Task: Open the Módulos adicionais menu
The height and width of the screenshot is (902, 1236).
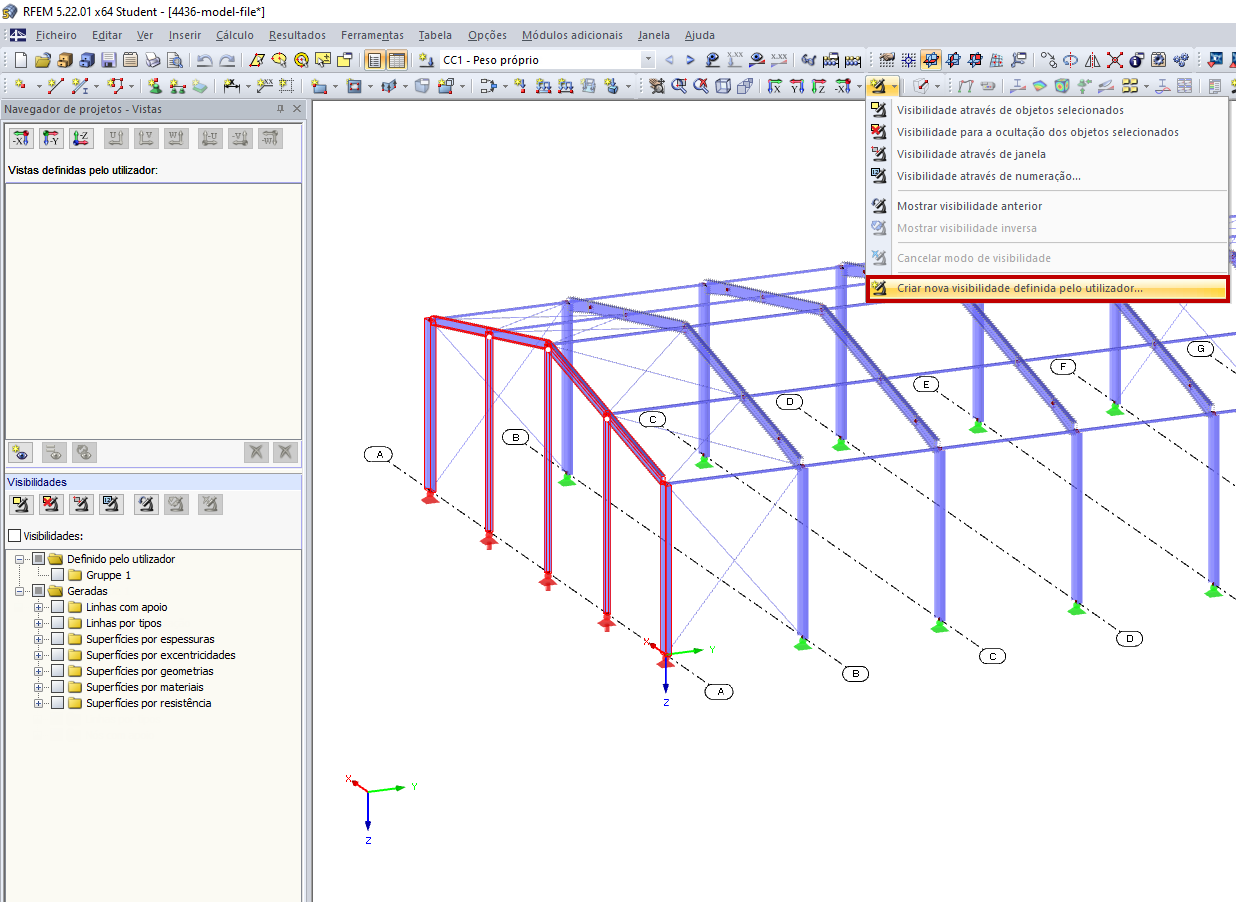Action: (572, 35)
